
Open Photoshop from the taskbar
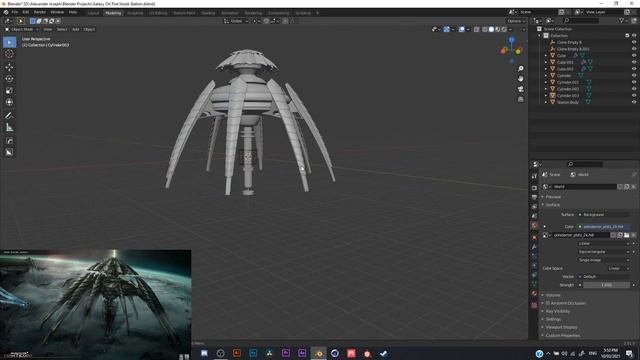pos(253,353)
